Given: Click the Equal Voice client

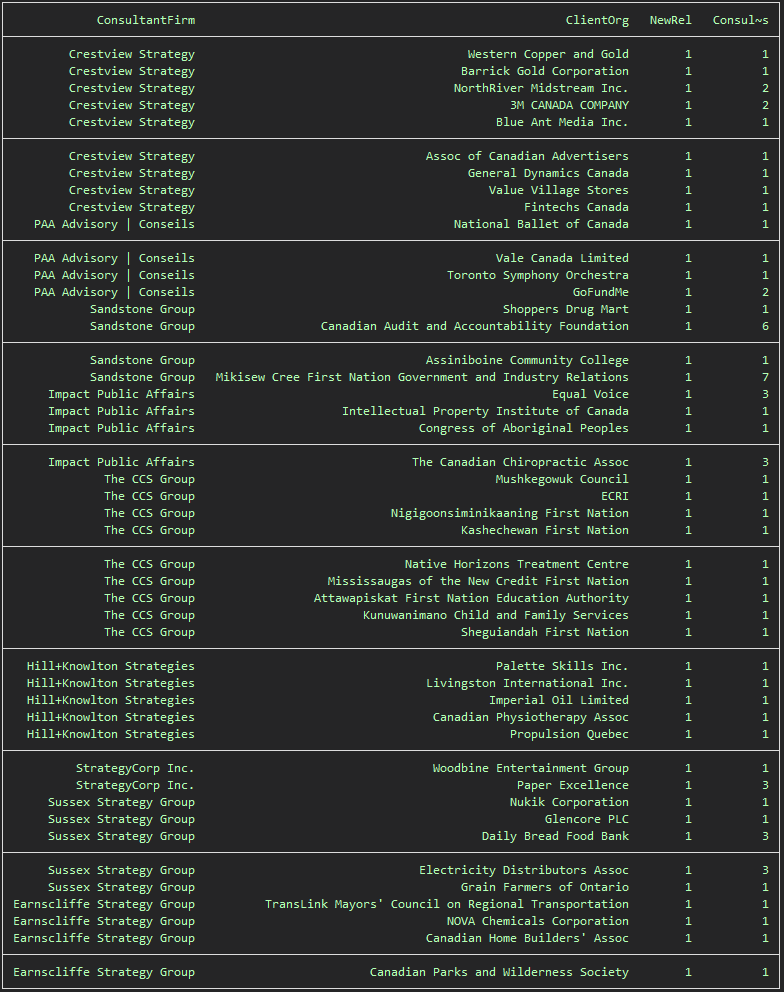Looking at the screenshot, I should pyautogui.click(x=590, y=394).
